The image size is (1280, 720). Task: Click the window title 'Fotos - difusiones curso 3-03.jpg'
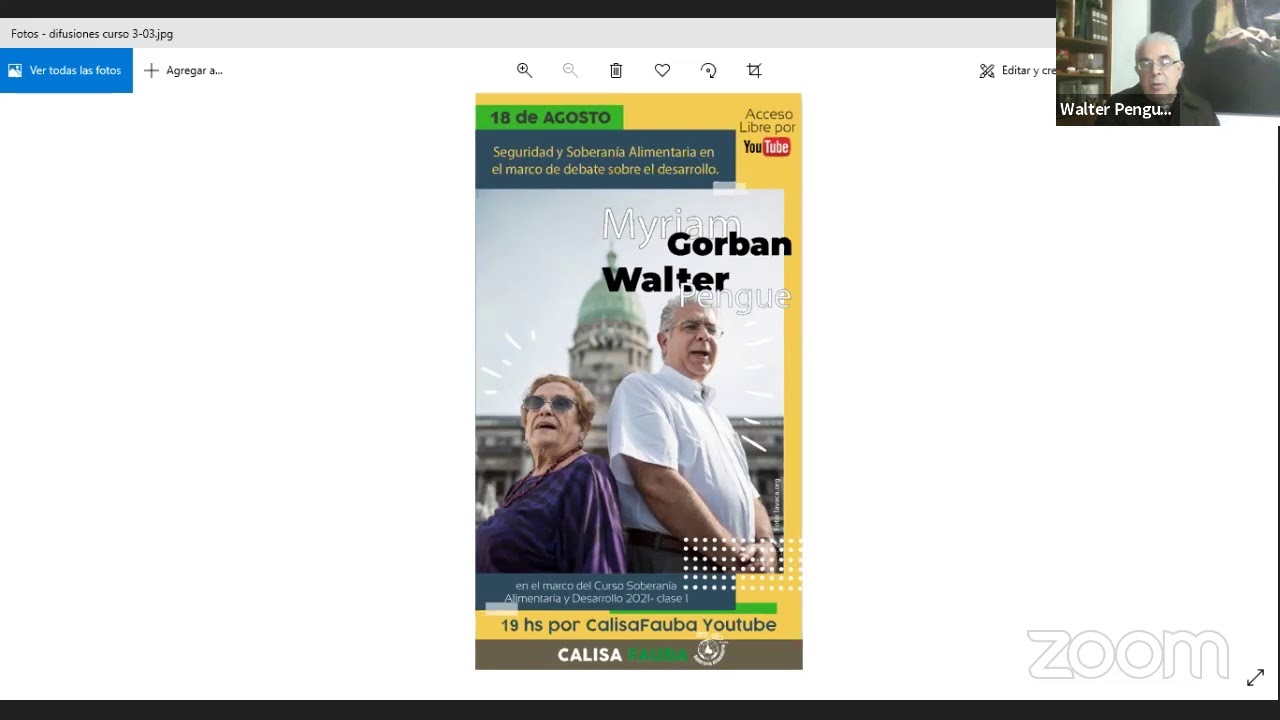point(92,33)
